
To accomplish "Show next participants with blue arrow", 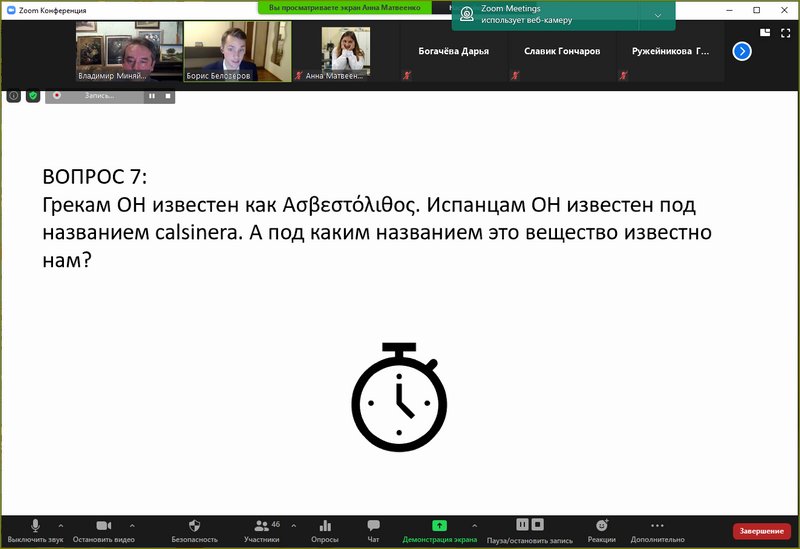I will pos(742,51).
